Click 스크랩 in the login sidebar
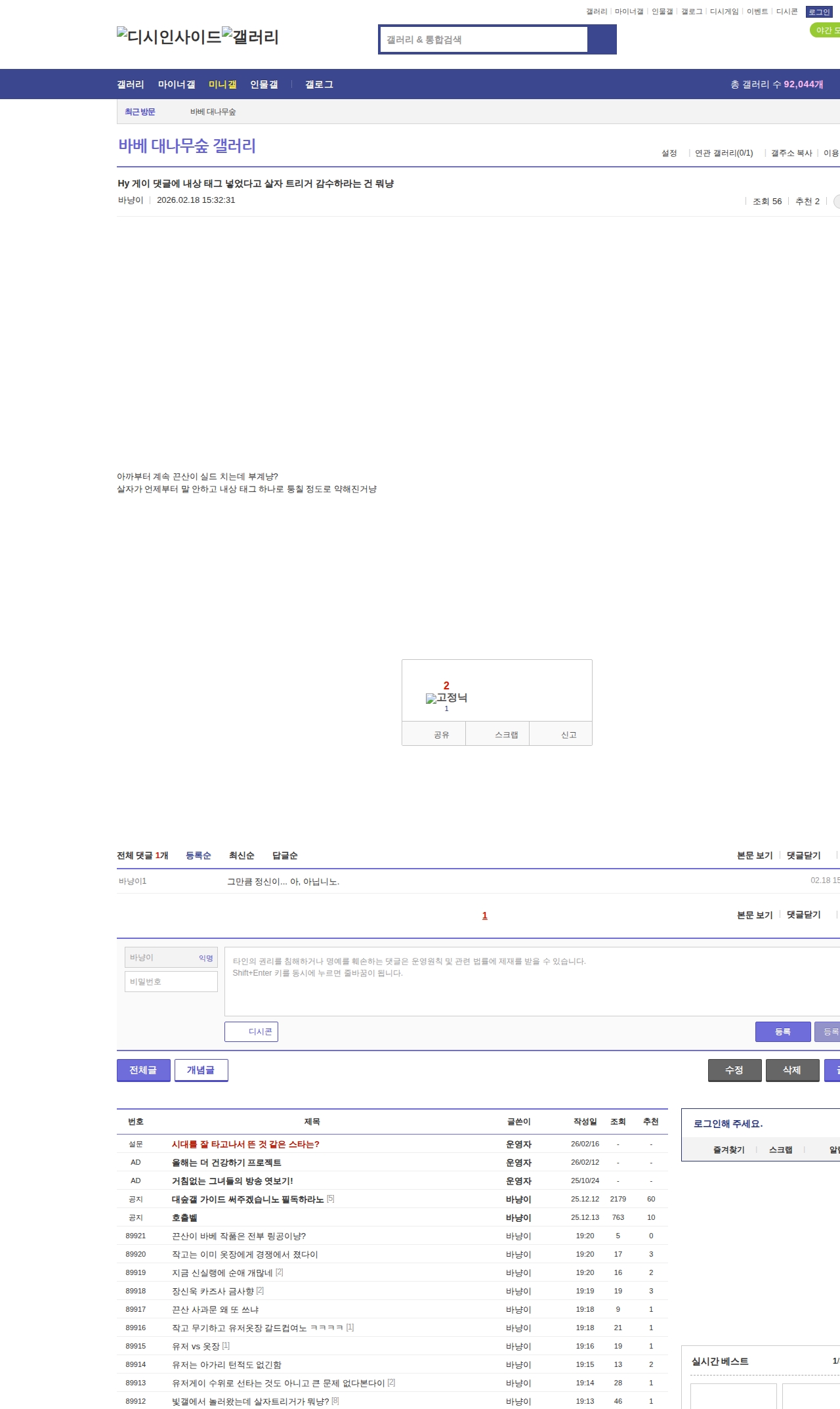The height and width of the screenshot is (1409, 840). tap(781, 1150)
